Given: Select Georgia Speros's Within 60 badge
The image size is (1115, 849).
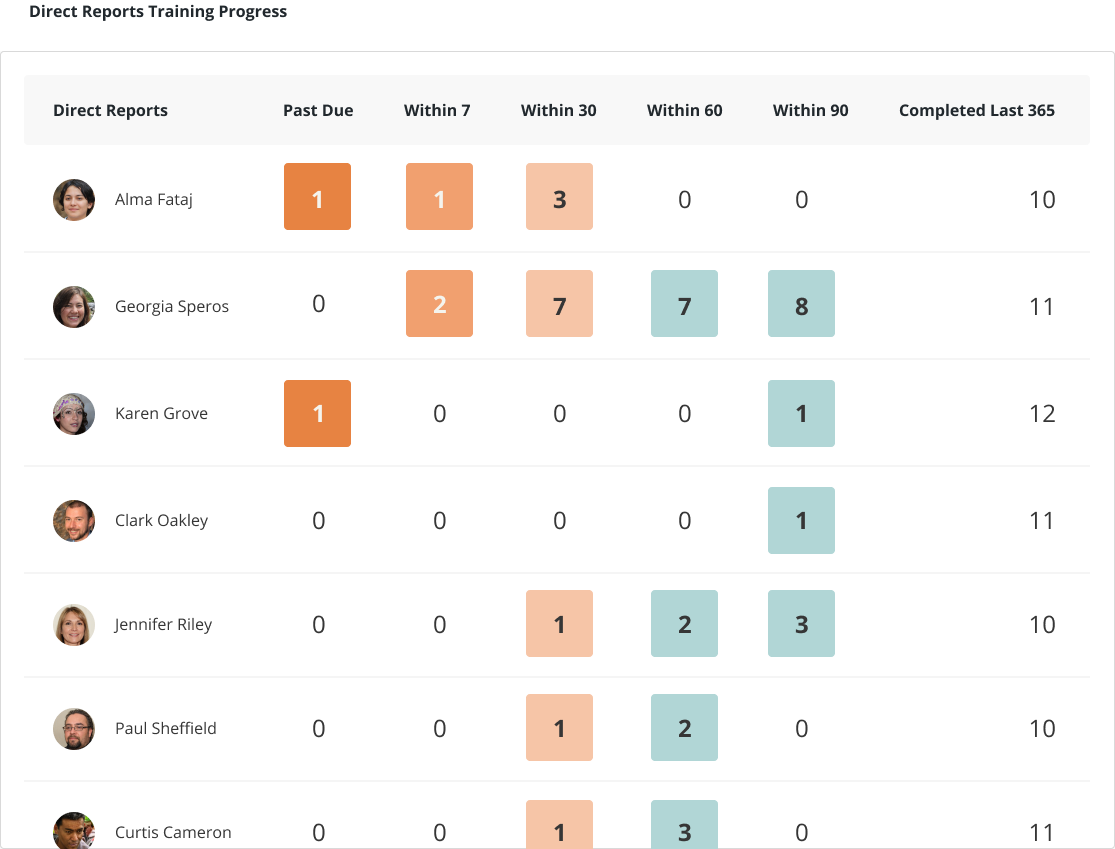Looking at the screenshot, I should coord(684,303).
